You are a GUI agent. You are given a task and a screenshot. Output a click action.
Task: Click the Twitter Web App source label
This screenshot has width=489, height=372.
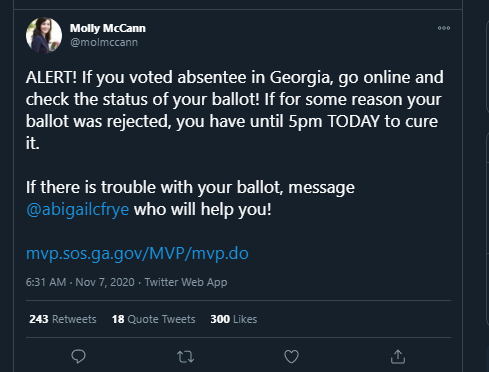click(186, 282)
